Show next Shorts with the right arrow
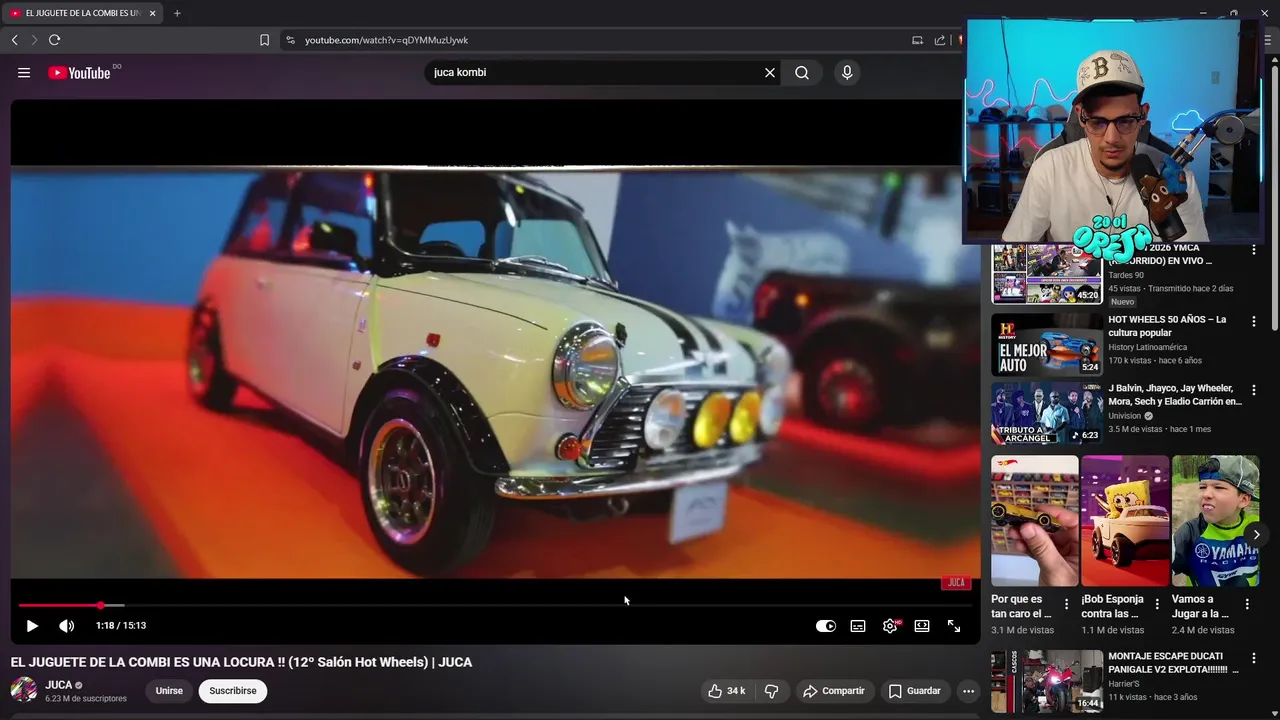Screen dimensions: 1280x720 coord(1256,535)
